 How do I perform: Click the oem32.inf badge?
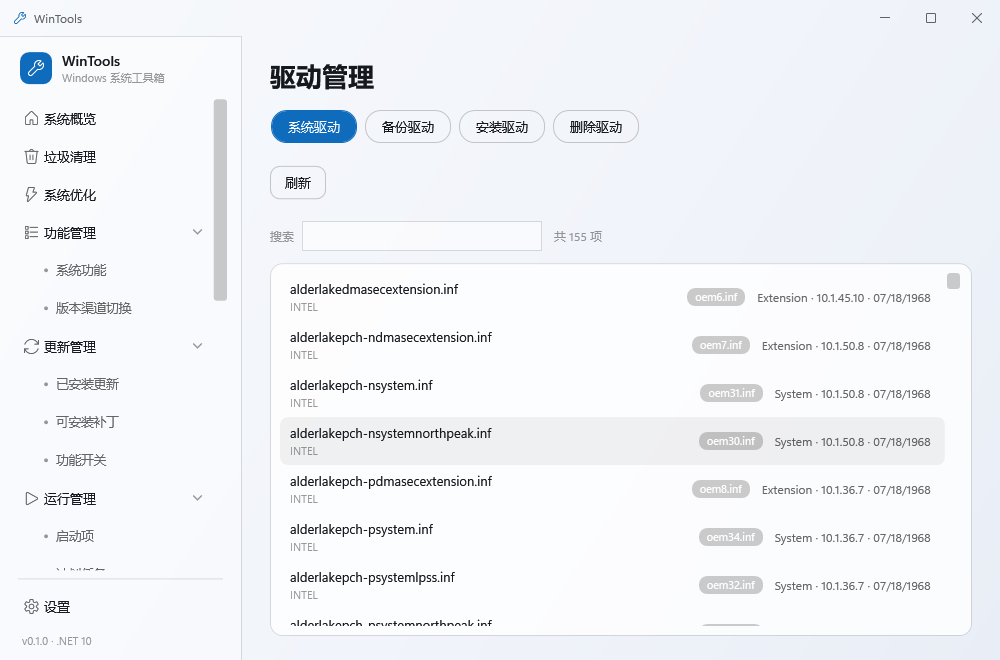pos(731,585)
